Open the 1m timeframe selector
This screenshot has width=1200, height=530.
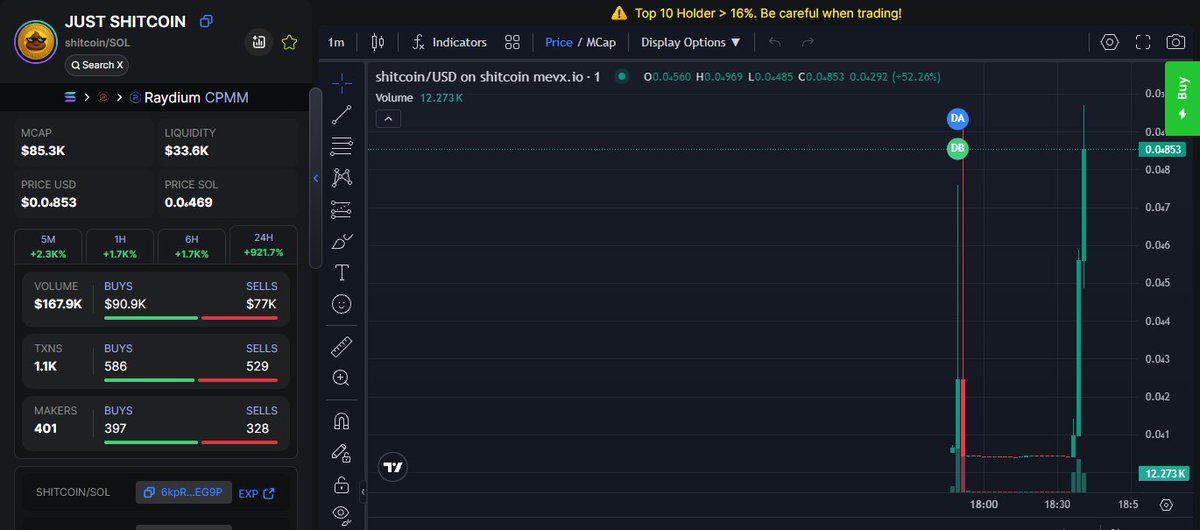pos(336,42)
